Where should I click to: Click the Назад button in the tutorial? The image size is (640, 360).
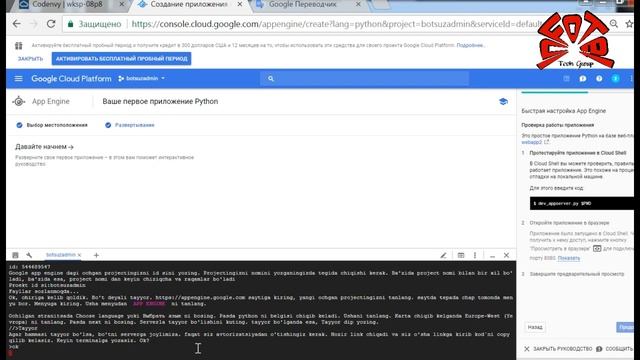(x=535, y=327)
